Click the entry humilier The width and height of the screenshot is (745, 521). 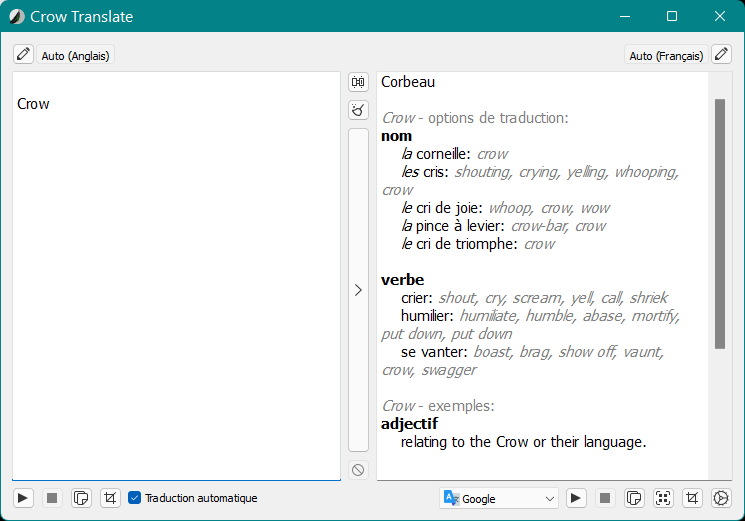tap(427, 316)
